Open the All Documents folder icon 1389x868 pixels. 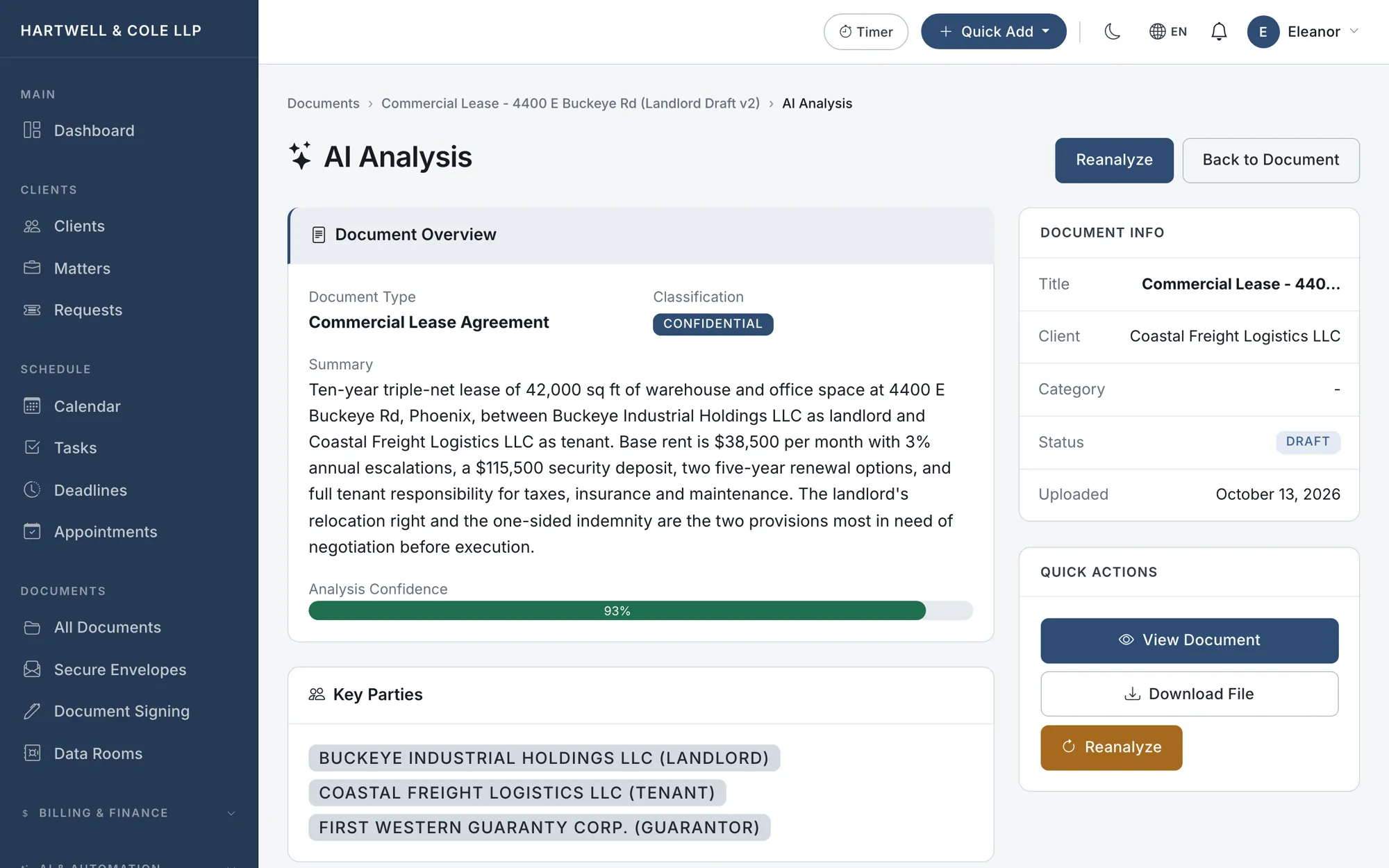pyautogui.click(x=32, y=628)
